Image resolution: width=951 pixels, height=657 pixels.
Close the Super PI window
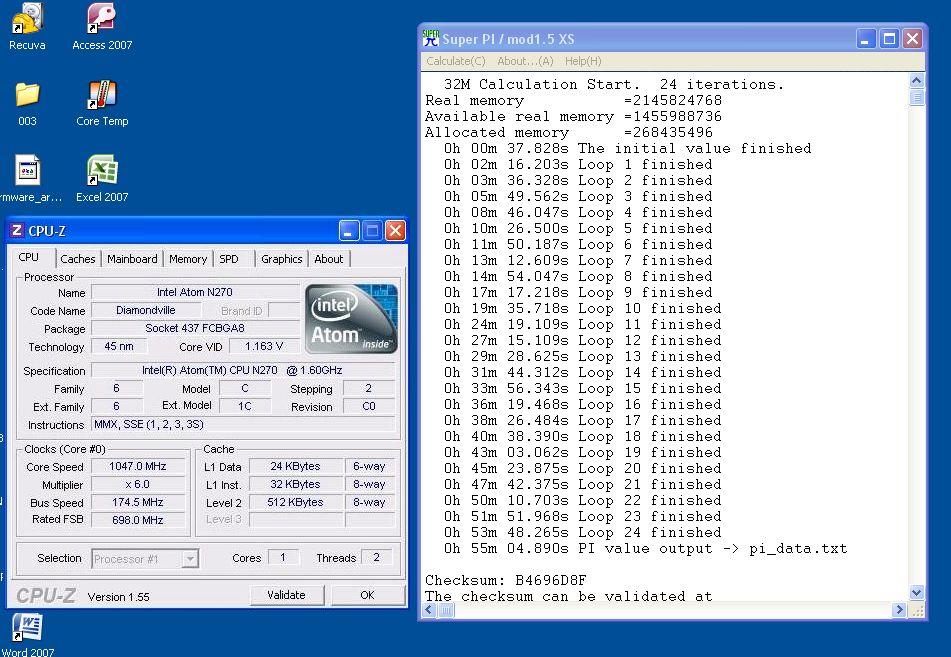(x=912, y=39)
